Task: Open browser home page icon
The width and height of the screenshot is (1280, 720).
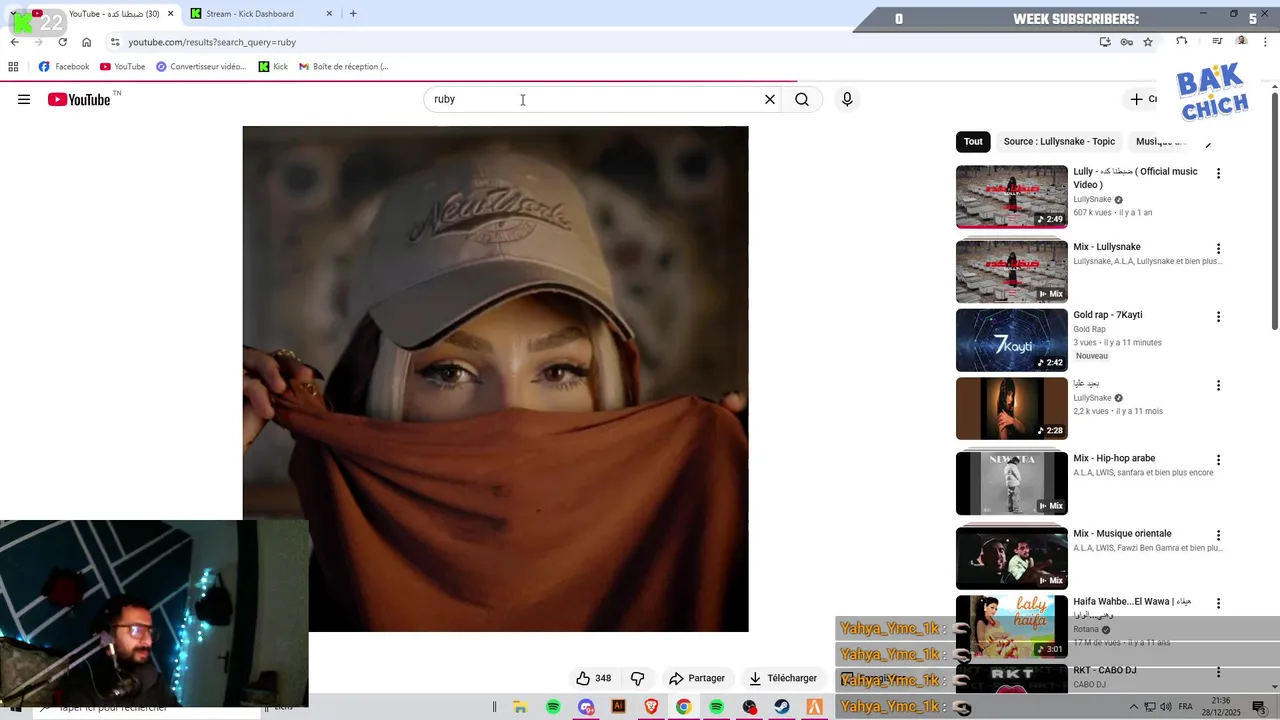Action: point(87,42)
